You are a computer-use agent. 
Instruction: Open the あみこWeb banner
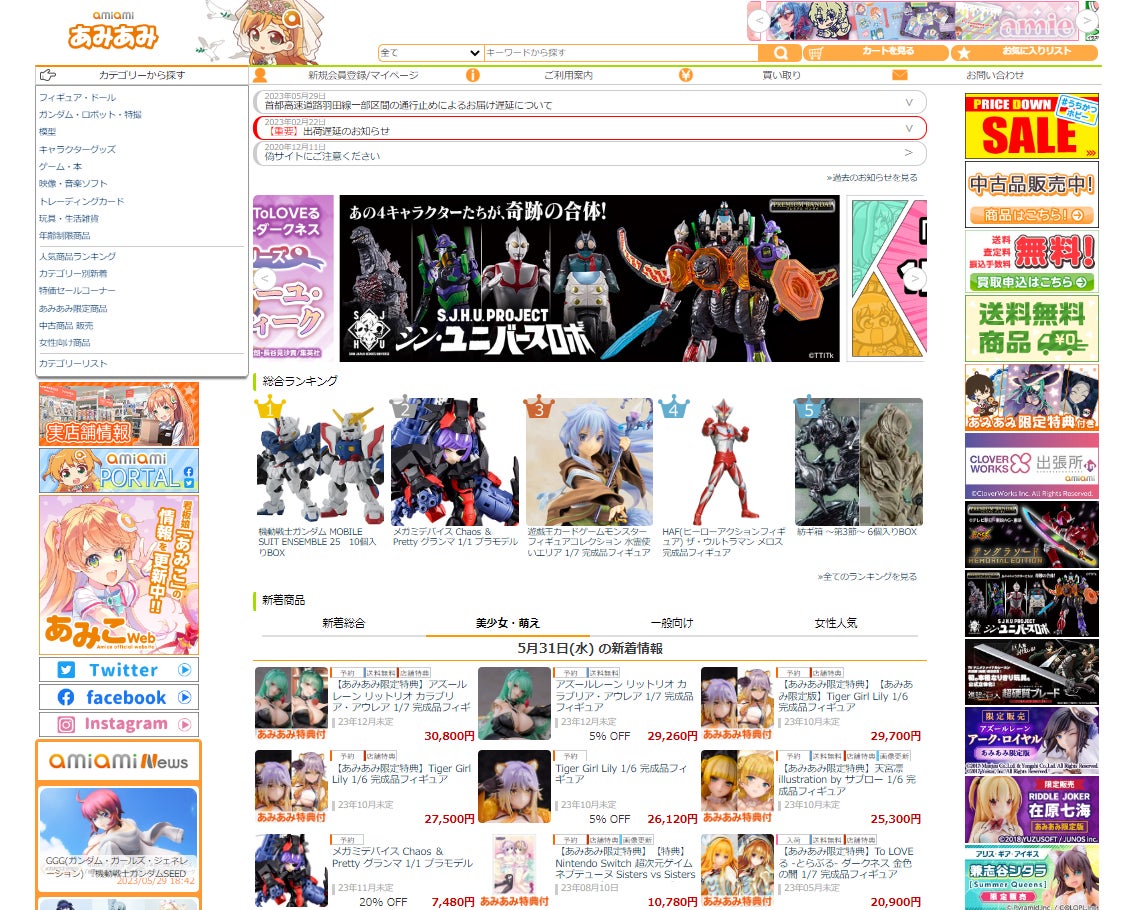pos(119,575)
